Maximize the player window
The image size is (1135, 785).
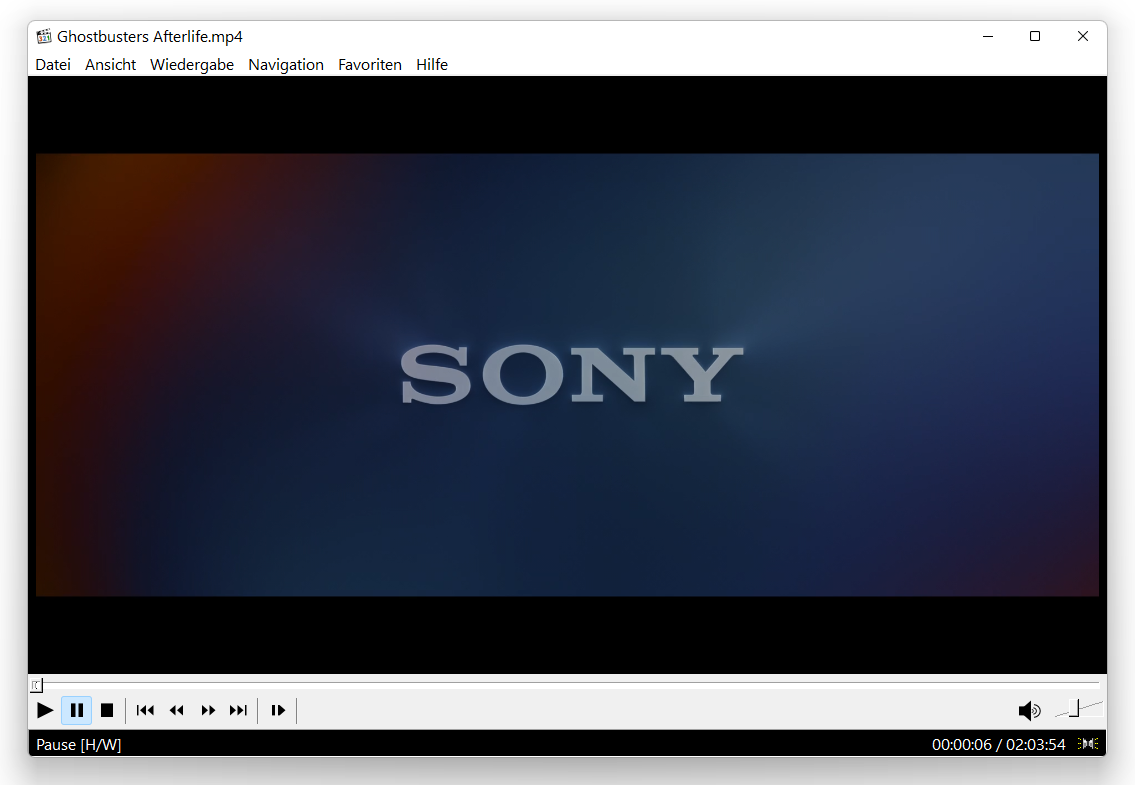pos(1035,36)
